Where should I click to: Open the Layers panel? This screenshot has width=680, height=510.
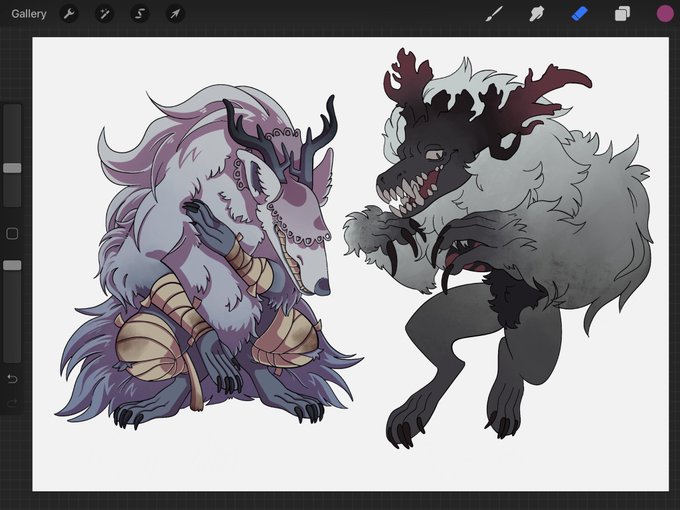pos(622,14)
